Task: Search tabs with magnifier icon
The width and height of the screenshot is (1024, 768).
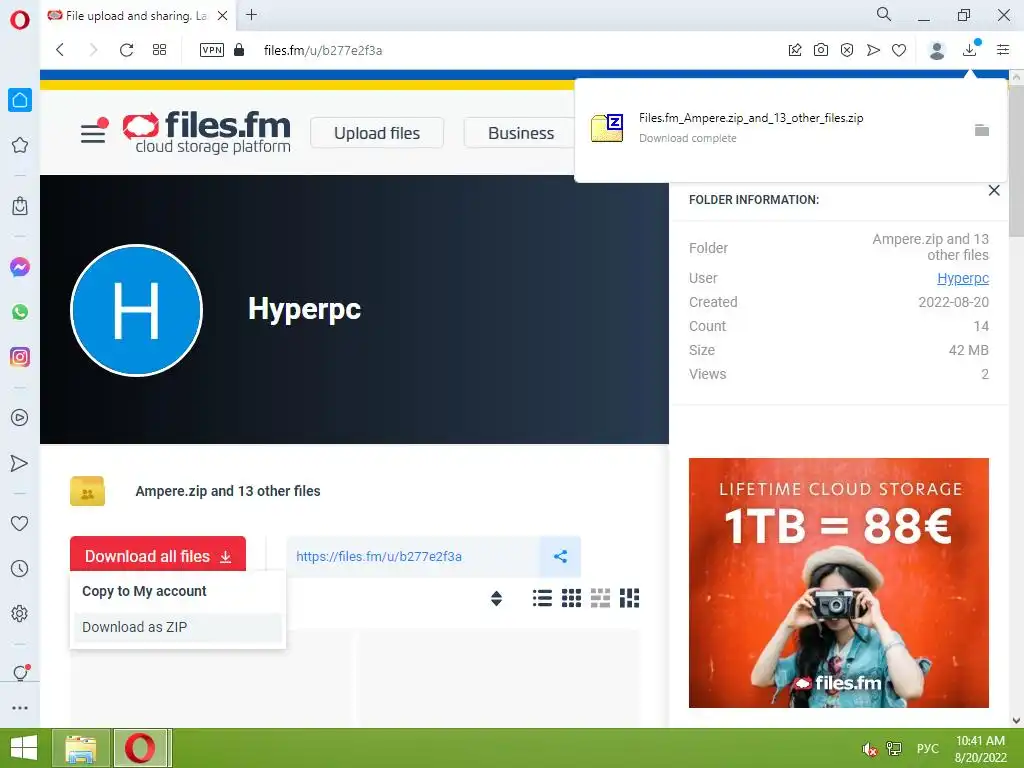Action: [884, 14]
